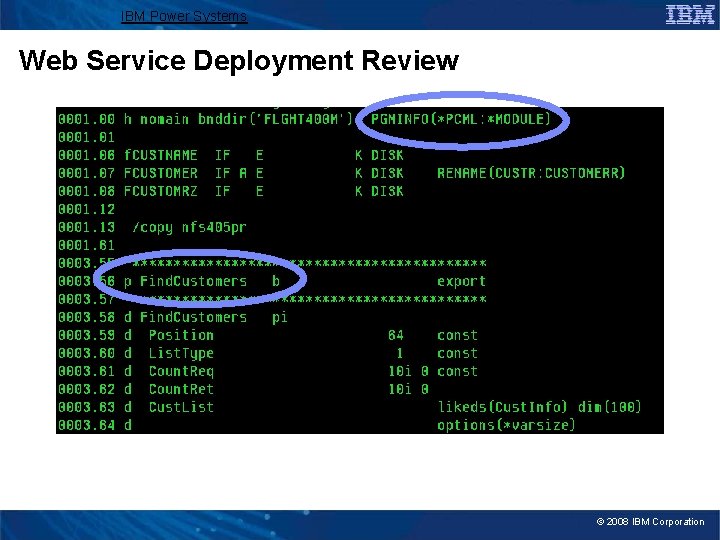Click the IBM logo in the header
Screen dimensions: 720x540
[x=690, y=15]
